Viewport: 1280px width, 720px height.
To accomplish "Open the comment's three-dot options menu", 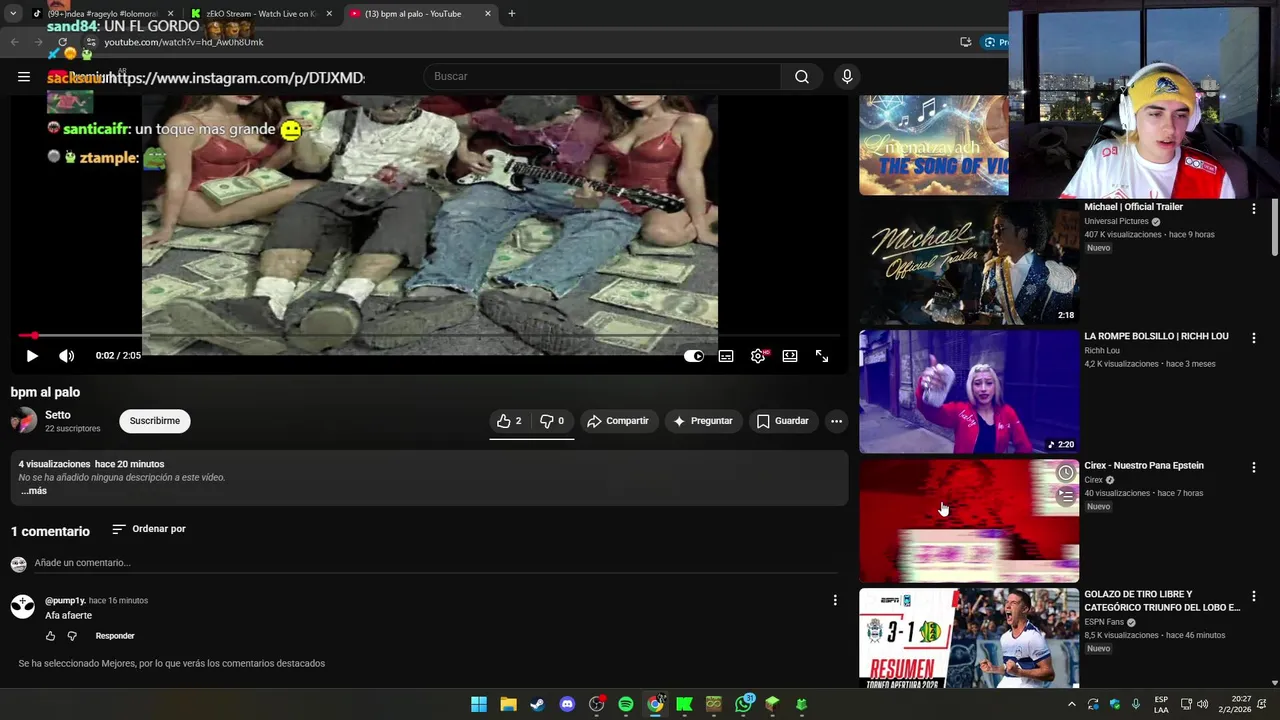I will (x=835, y=600).
